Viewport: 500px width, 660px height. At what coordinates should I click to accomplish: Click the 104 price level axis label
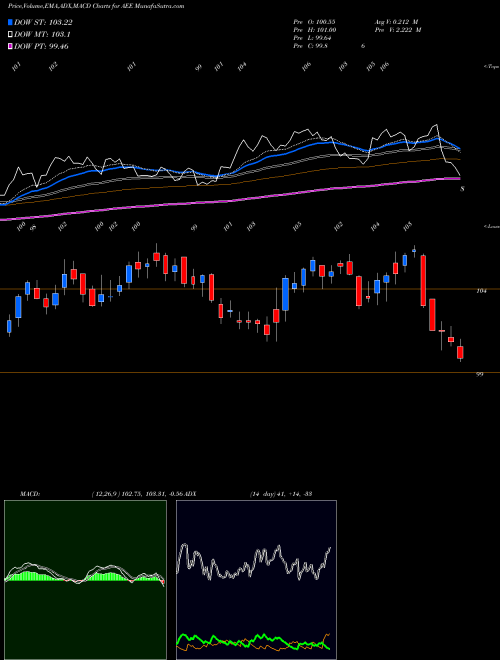pyautogui.click(x=481, y=291)
